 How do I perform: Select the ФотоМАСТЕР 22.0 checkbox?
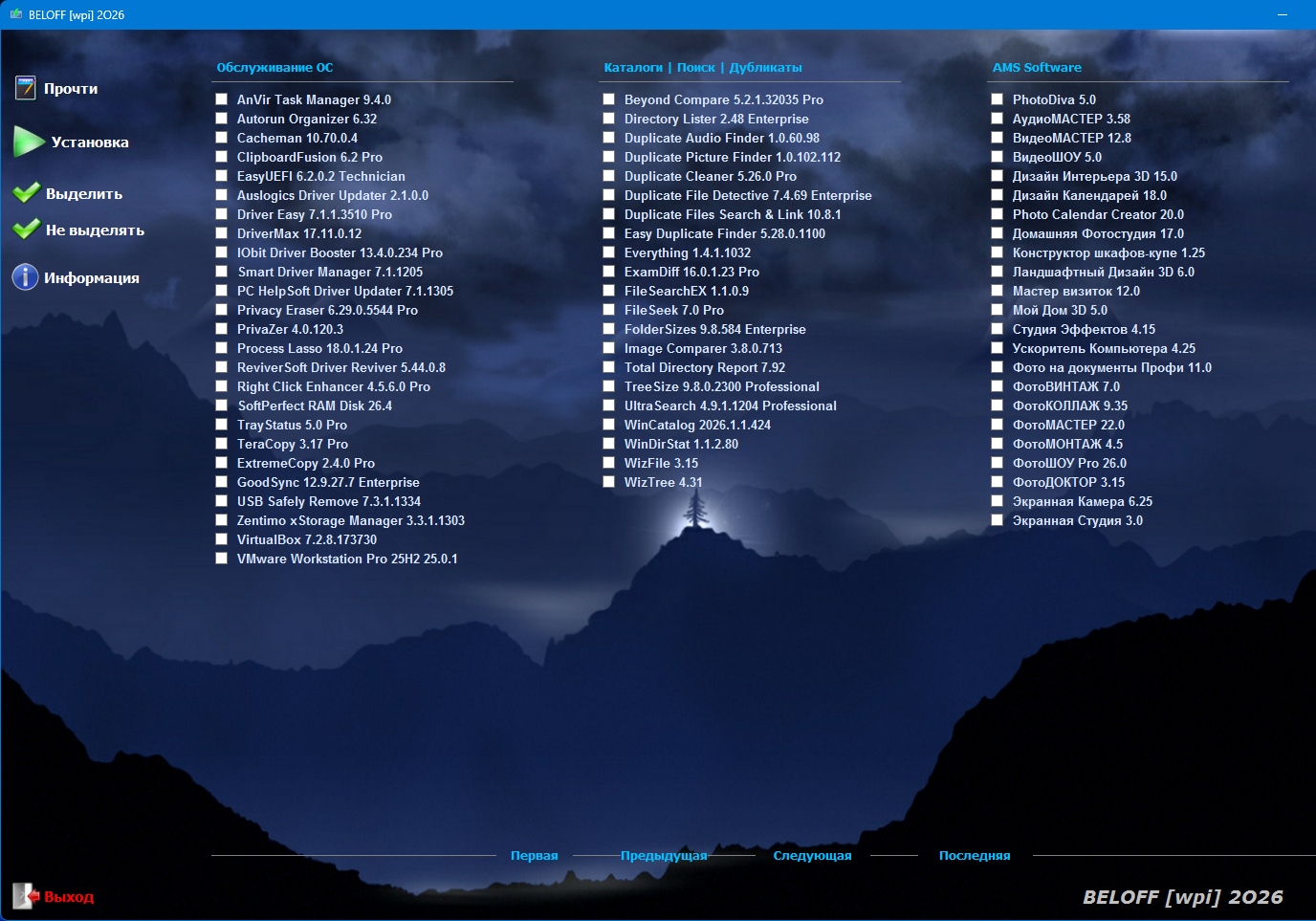click(x=998, y=425)
